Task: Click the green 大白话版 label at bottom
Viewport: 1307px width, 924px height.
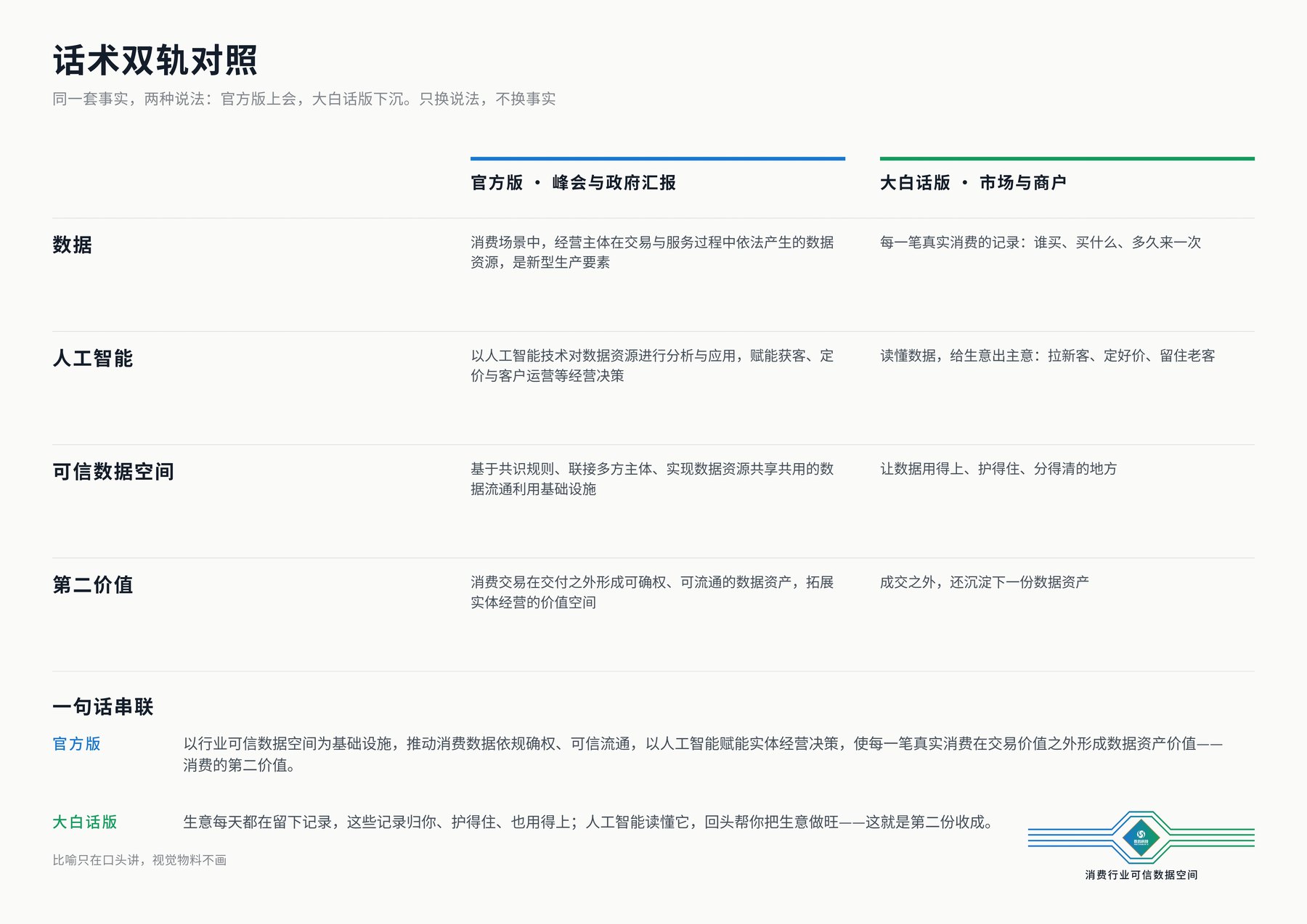Action: (x=85, y=822)
